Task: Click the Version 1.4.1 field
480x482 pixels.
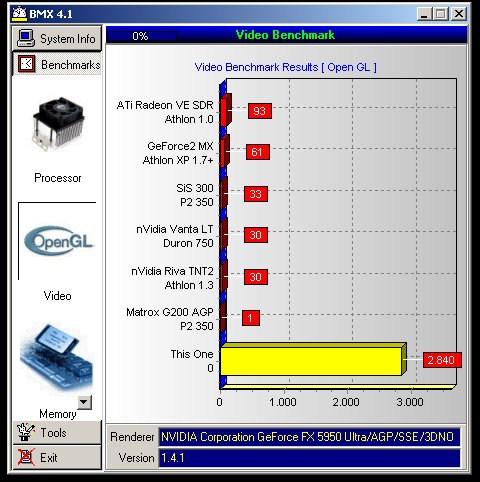Action: coord(309,458)
